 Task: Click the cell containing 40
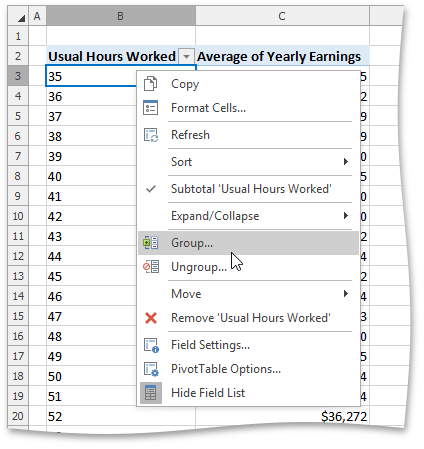[91, 176]
